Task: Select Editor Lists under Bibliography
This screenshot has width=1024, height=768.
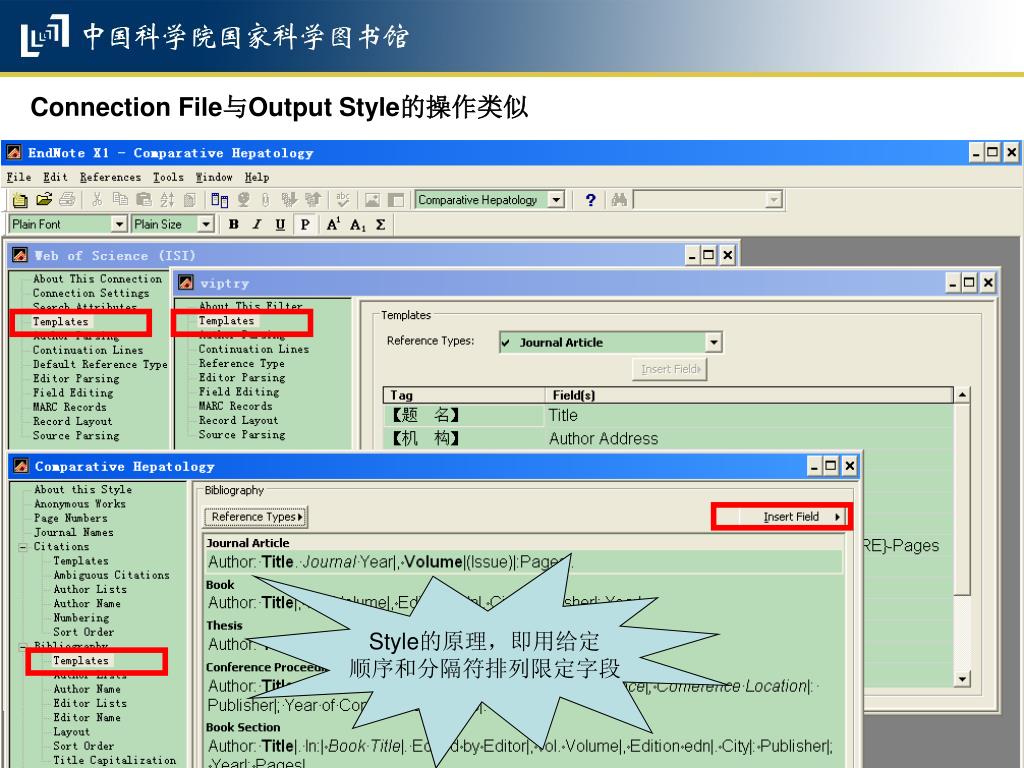Action: (89, 703)
